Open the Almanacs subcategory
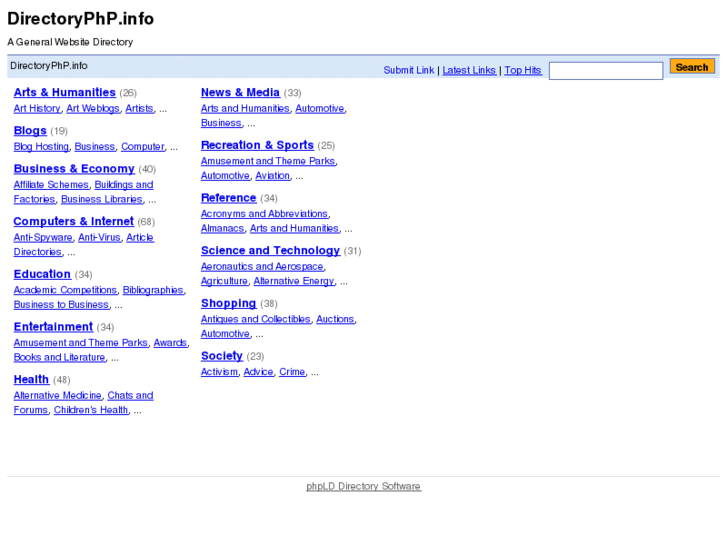Image resolution: width=727 pixels, height=545 pixels. (222, 229)
